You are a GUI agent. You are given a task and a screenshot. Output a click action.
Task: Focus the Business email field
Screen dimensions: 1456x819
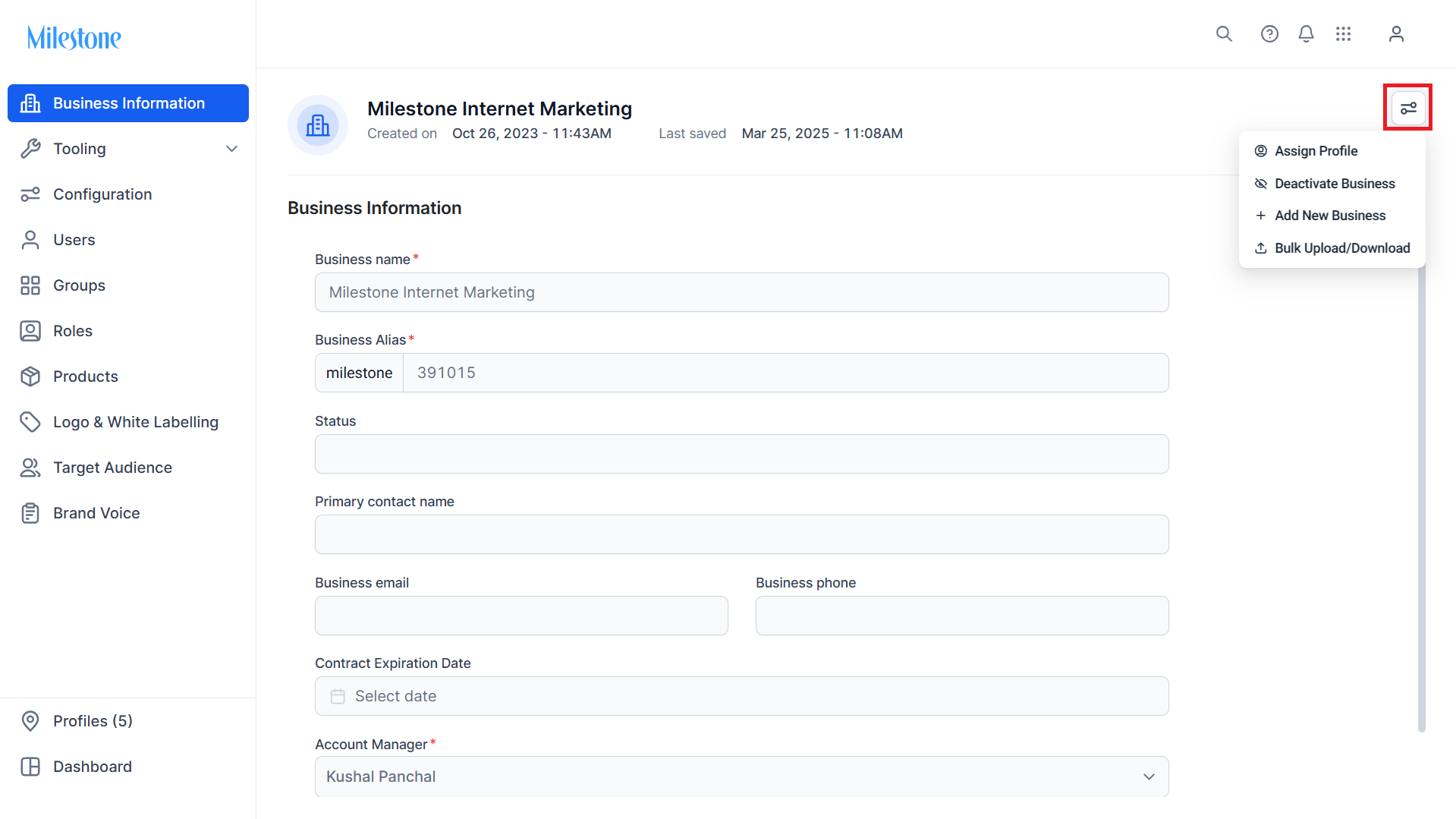point(521,616)
